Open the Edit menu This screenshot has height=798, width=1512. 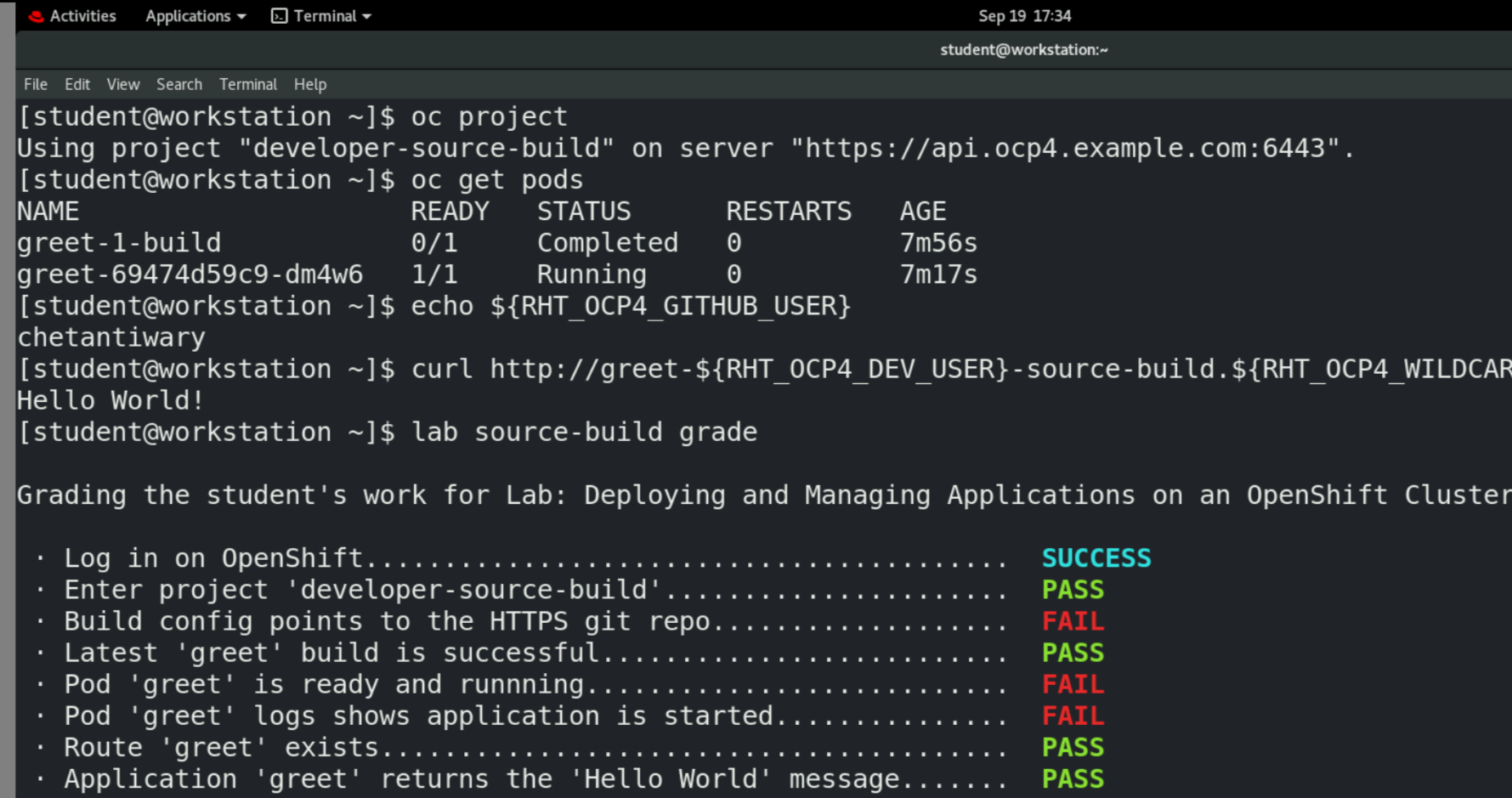pyautogui.click(x=77, y=84)
